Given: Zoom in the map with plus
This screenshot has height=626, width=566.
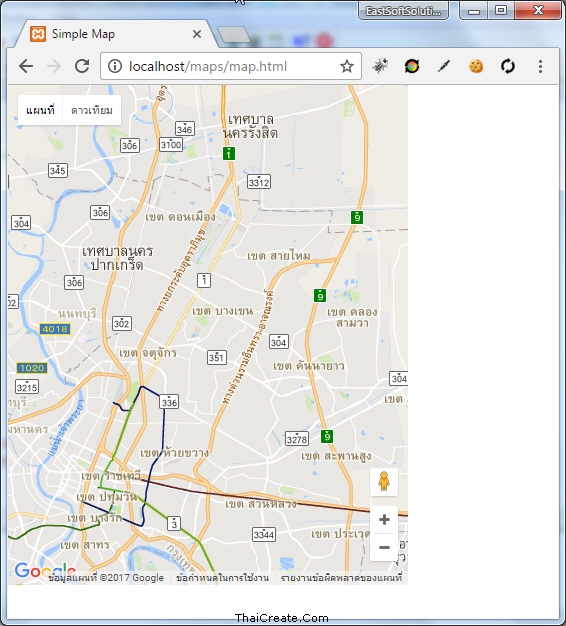Looking at the screenshot, I should 384,520.
